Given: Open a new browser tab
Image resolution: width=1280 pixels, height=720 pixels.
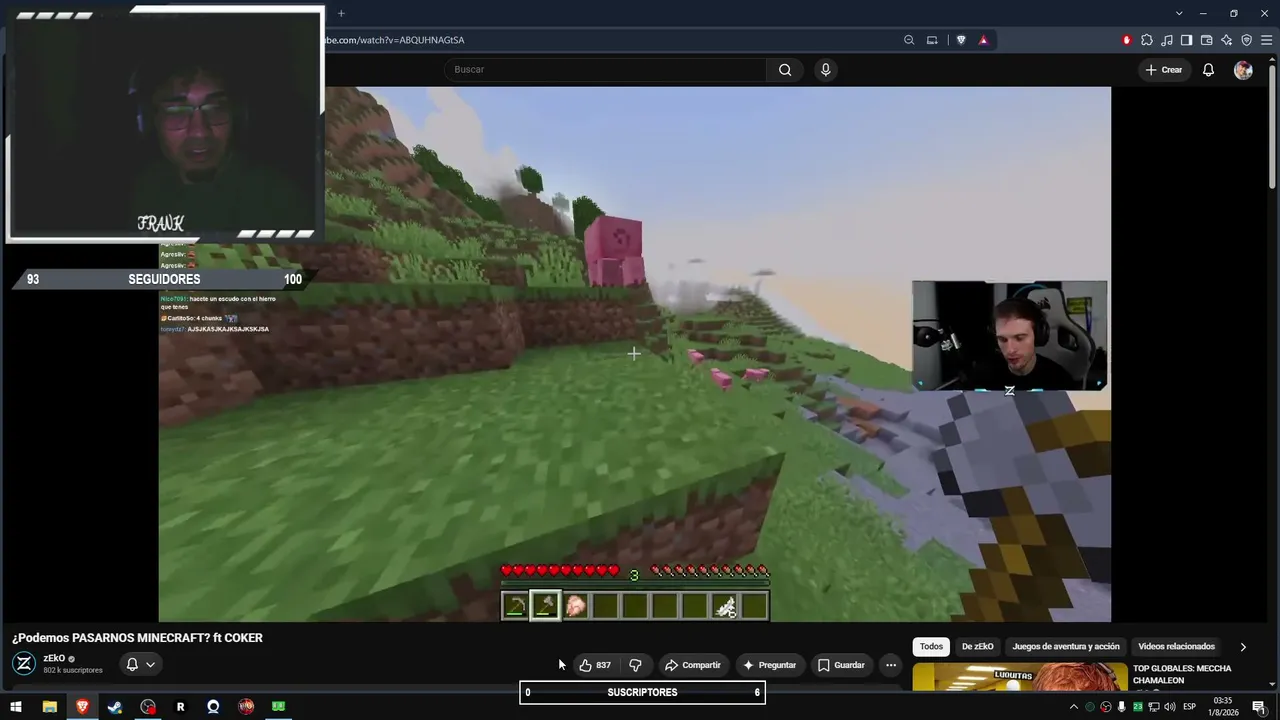Looking at the screenshot, I should coord(341,13).
